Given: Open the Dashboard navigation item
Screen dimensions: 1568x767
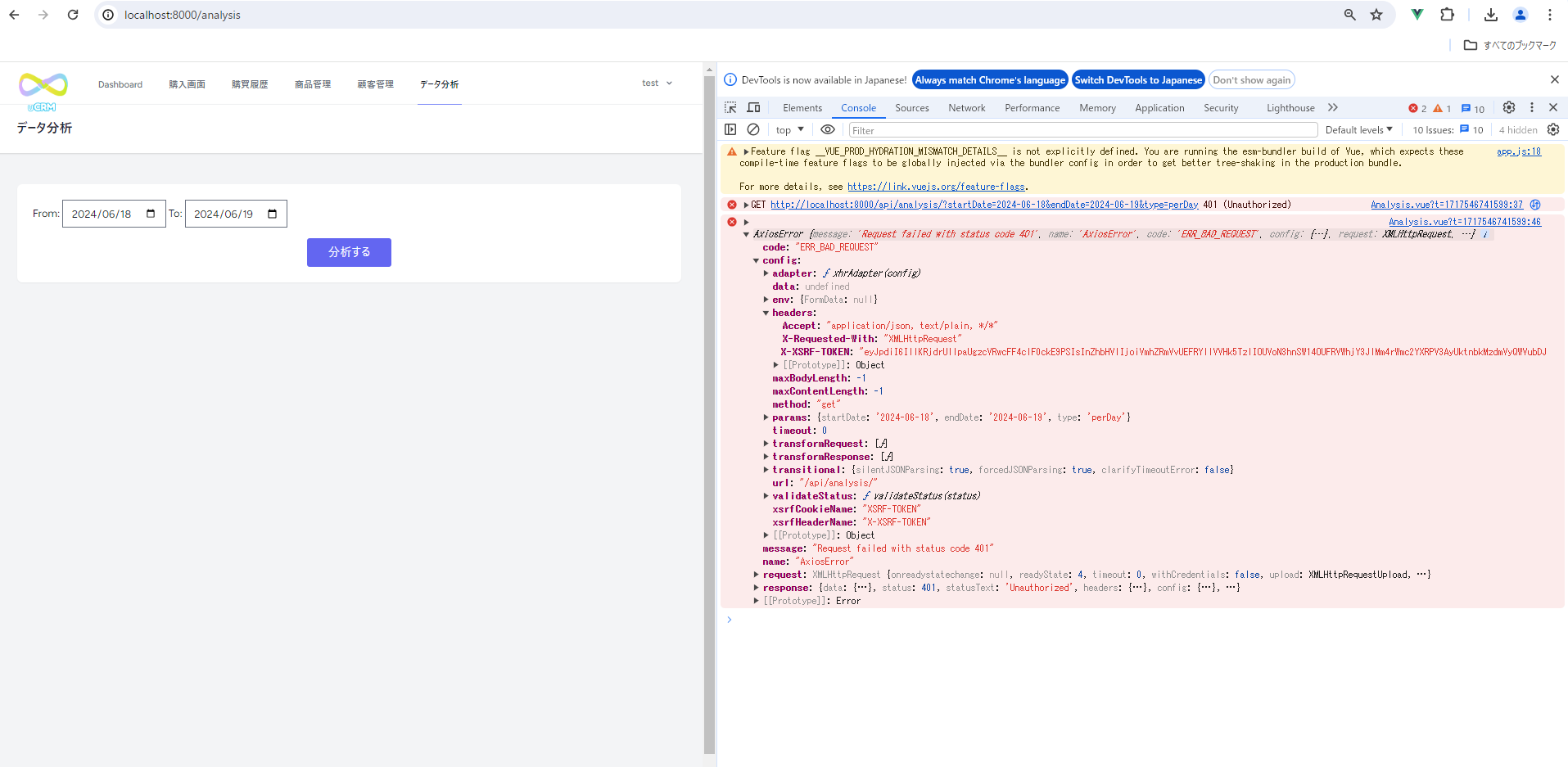Looking at the screenshot, I should [x=120, y=84].
